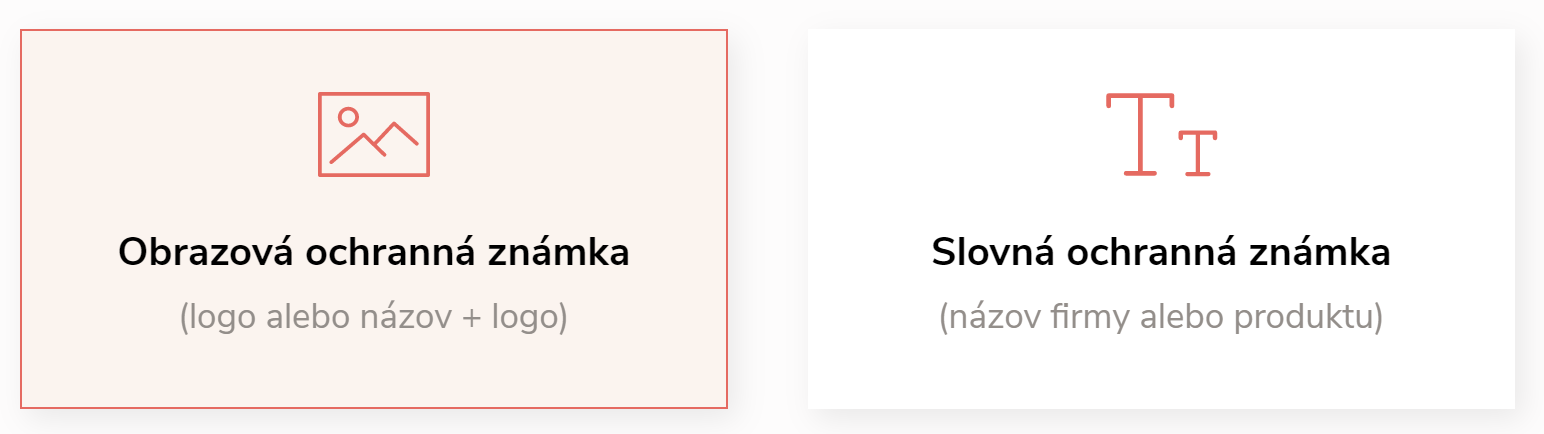Select the Obrazová ochranná známka card
Viewport: 1544px width, 434px height.
click(x=374, y=219)
